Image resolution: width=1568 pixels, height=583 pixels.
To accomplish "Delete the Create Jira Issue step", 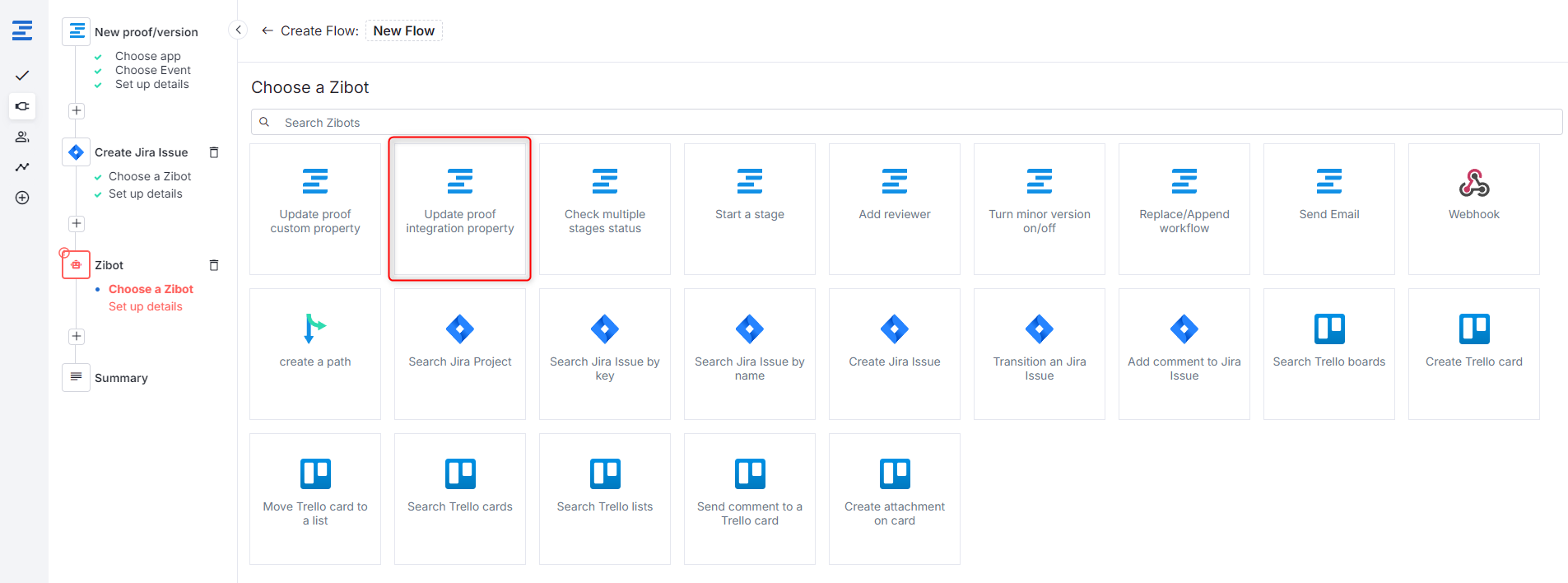I will 214,152.
